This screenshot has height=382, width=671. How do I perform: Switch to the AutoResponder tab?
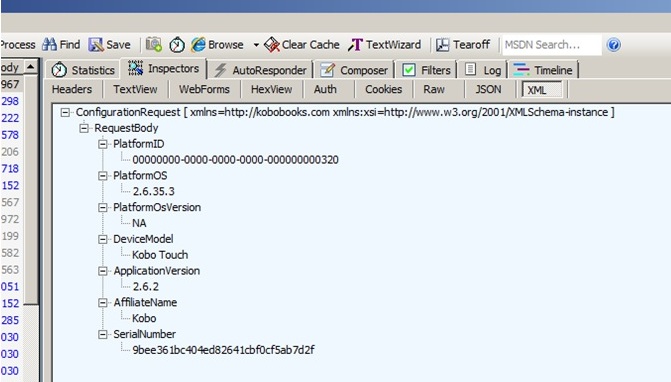coord(260,70)
